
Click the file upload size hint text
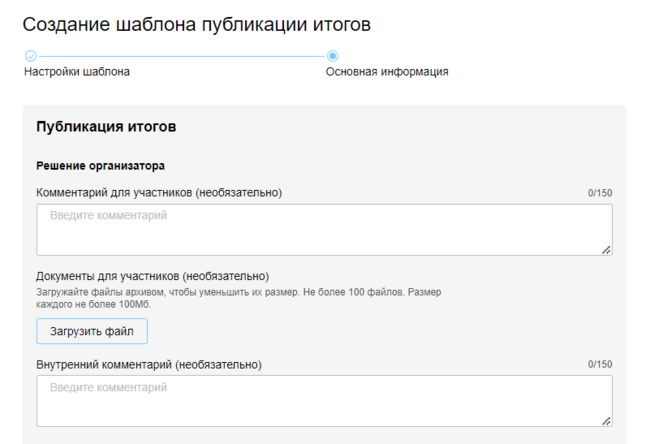[238, 297]
